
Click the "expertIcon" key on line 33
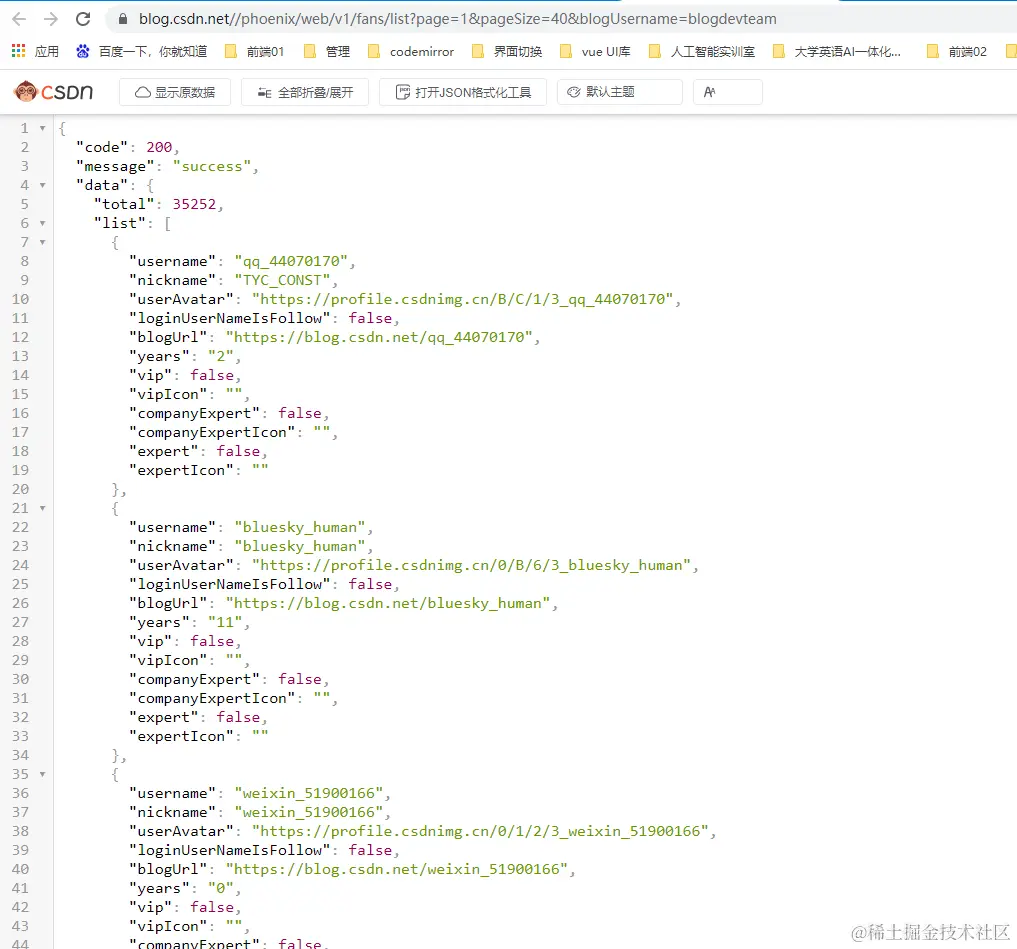tap(181, 736)
